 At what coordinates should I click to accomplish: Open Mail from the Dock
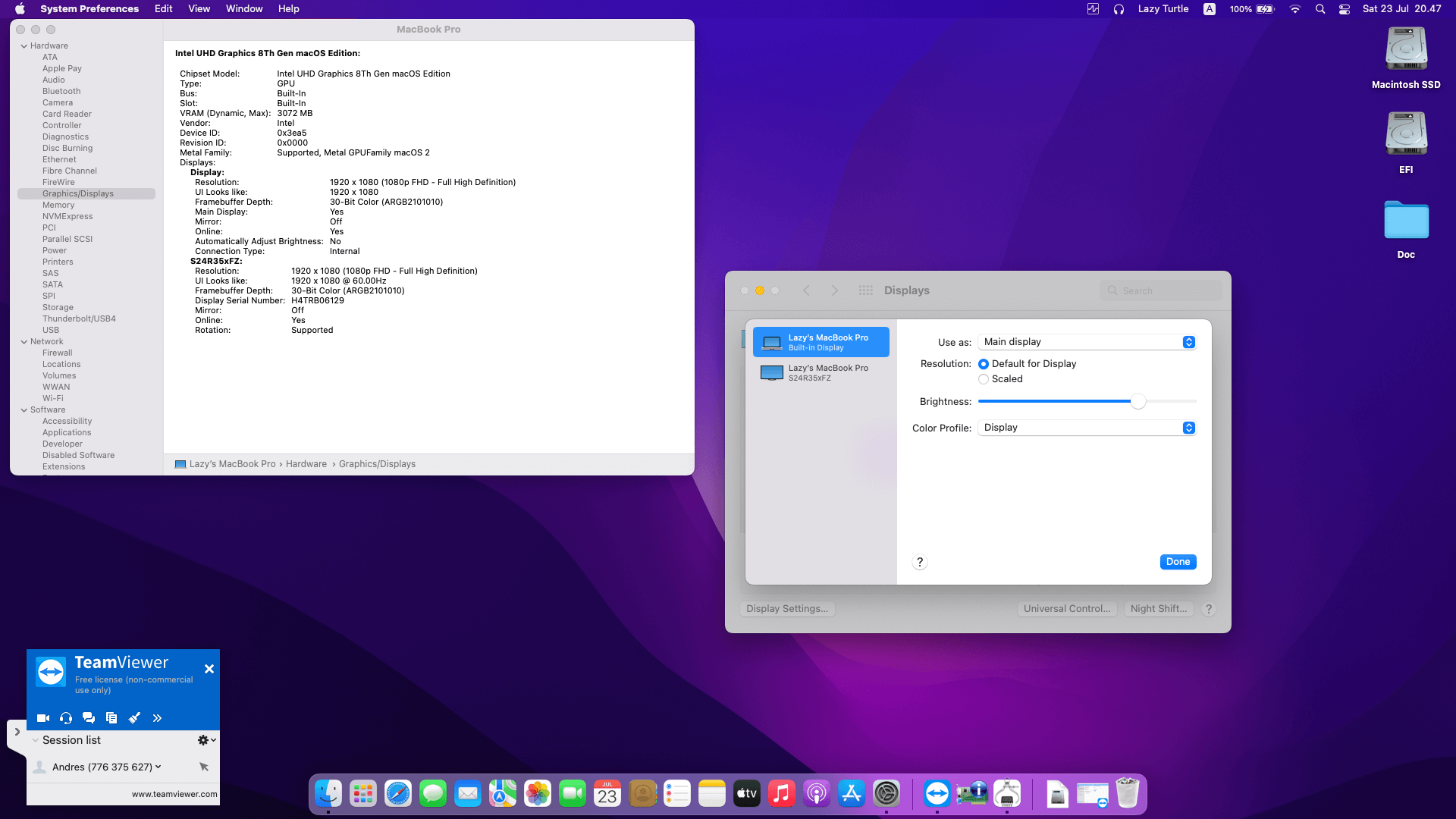click(x=468, y=794)
